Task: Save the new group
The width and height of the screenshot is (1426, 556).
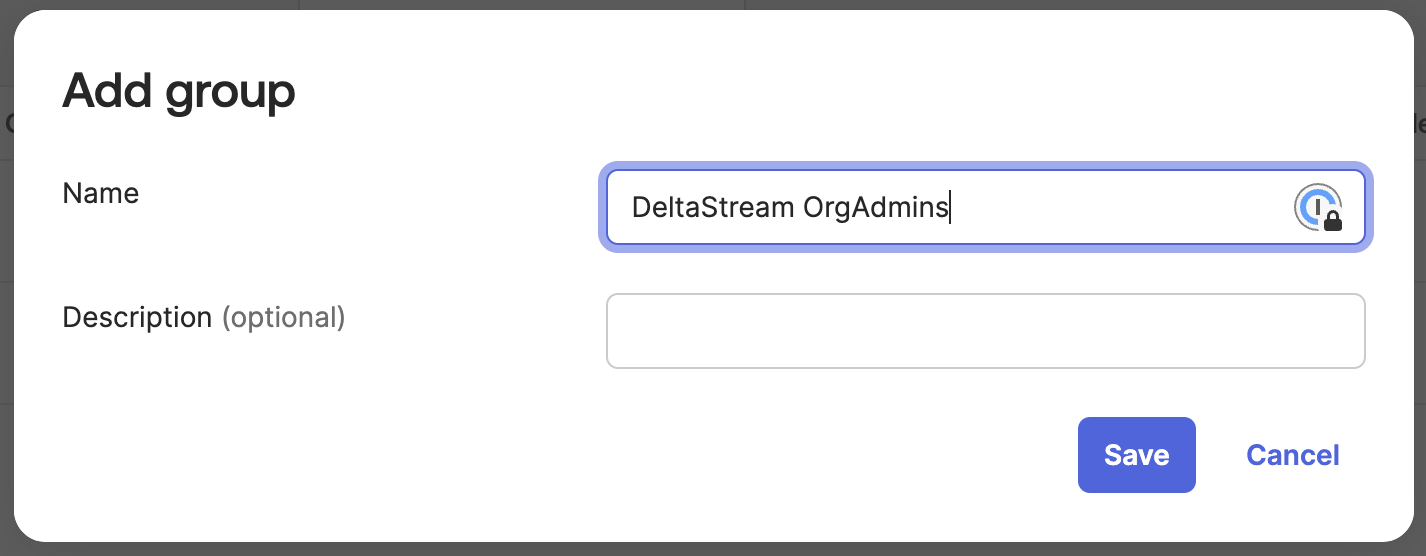Action: pyautogui.click(x=1136, y=455)
